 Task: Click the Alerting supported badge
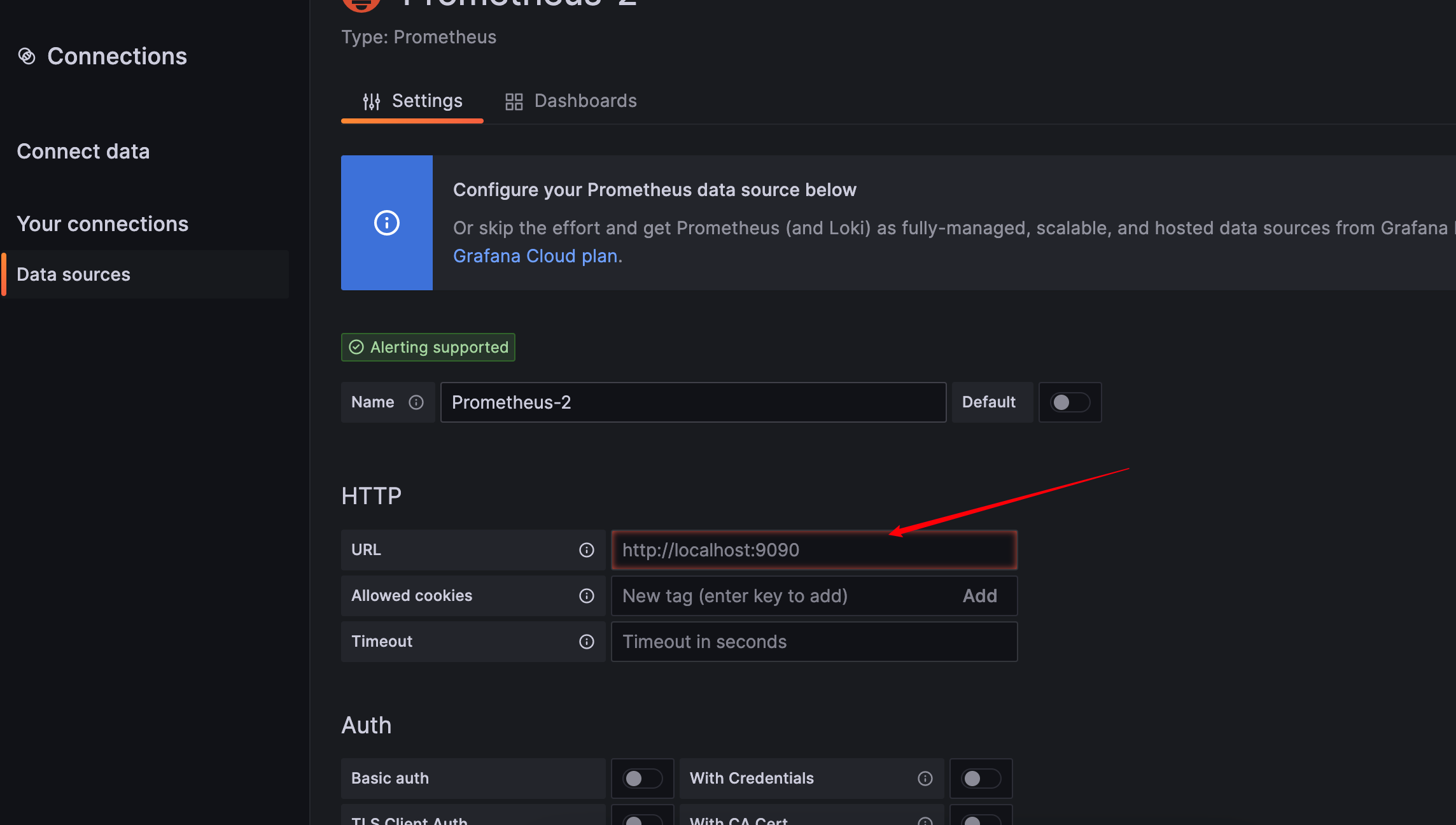(x=428, y=347)
